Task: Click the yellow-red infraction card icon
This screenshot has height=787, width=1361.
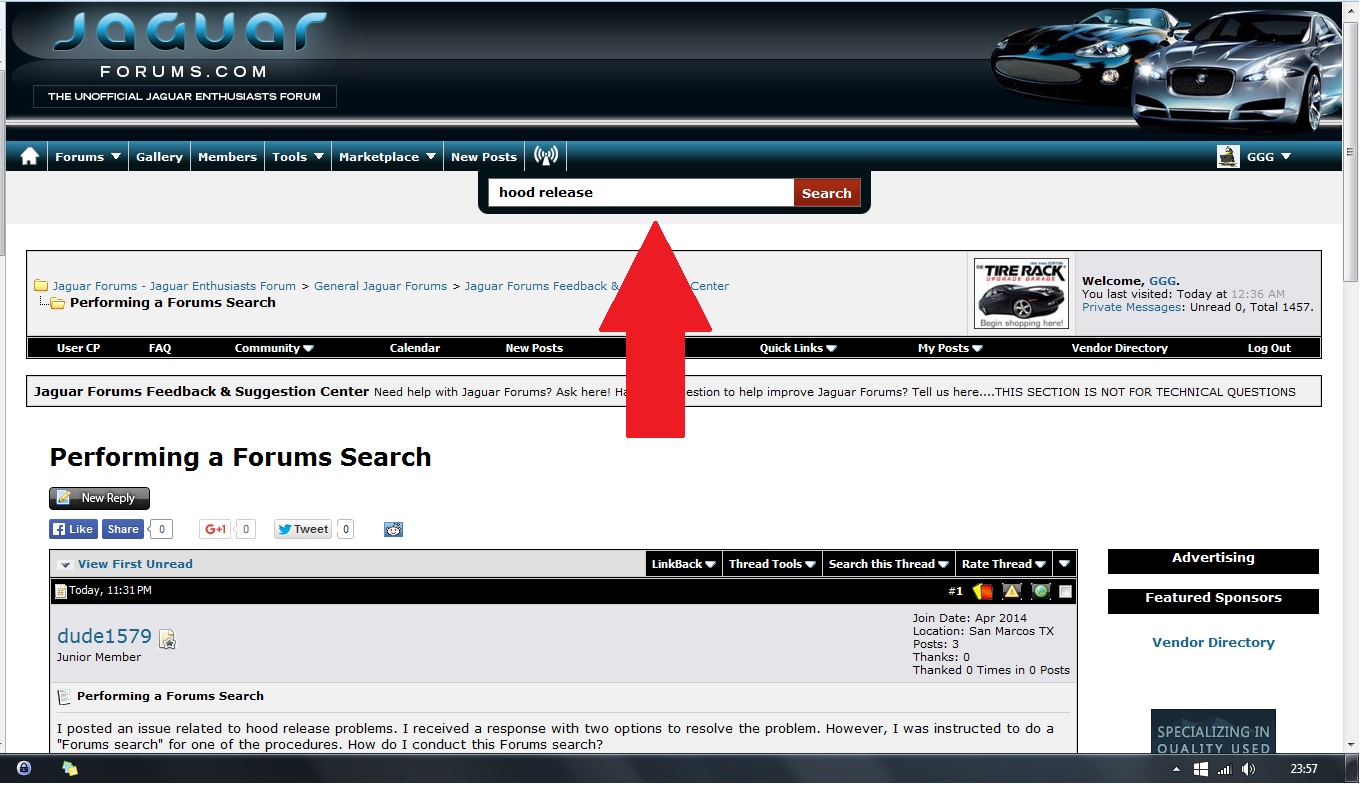Action: (982, 591)
